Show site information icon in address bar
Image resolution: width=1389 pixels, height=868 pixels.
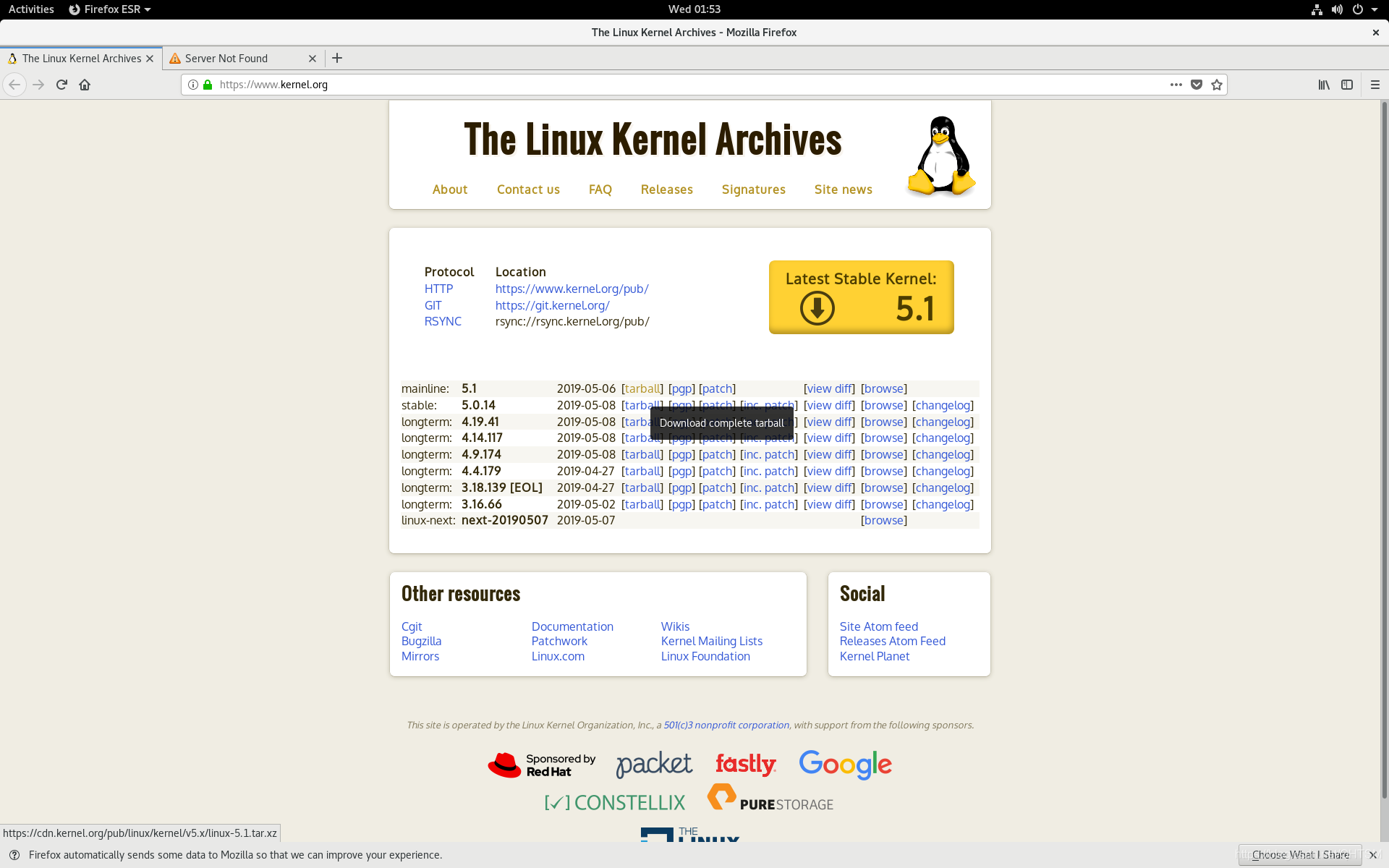click(x=193, y=85)
